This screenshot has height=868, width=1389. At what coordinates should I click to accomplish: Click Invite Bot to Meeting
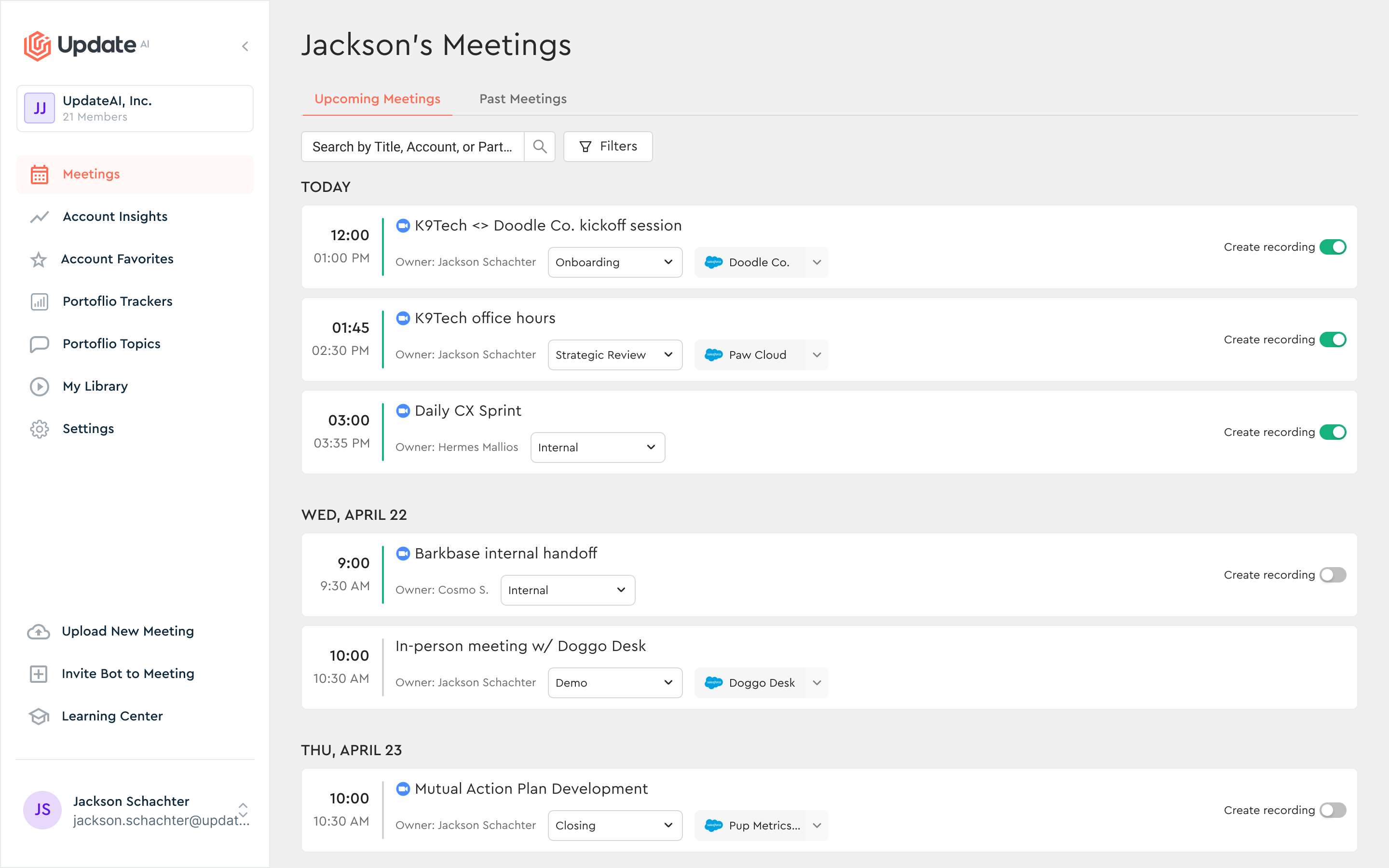127,674
